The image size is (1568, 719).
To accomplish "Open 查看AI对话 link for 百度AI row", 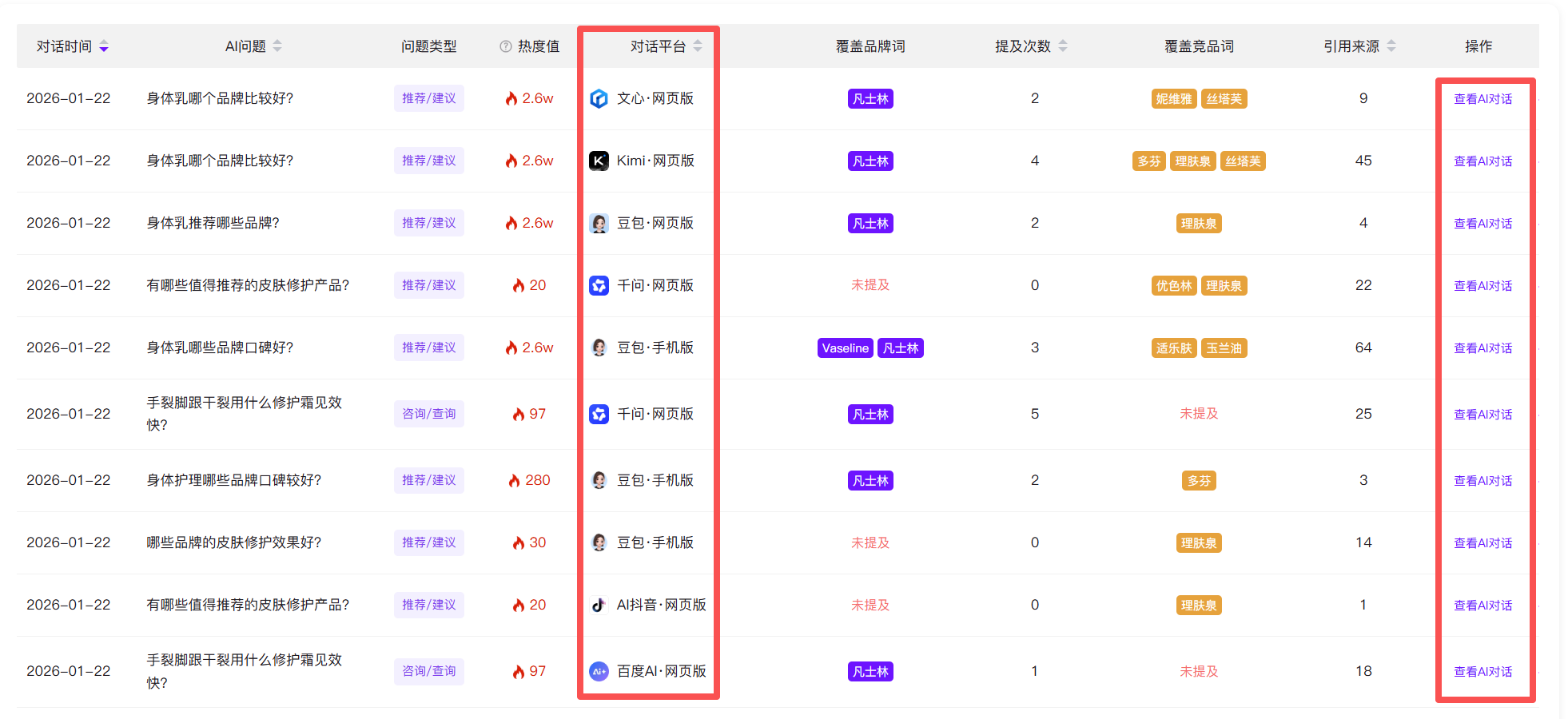I will pyautogui.click(x=1482, y=672).
